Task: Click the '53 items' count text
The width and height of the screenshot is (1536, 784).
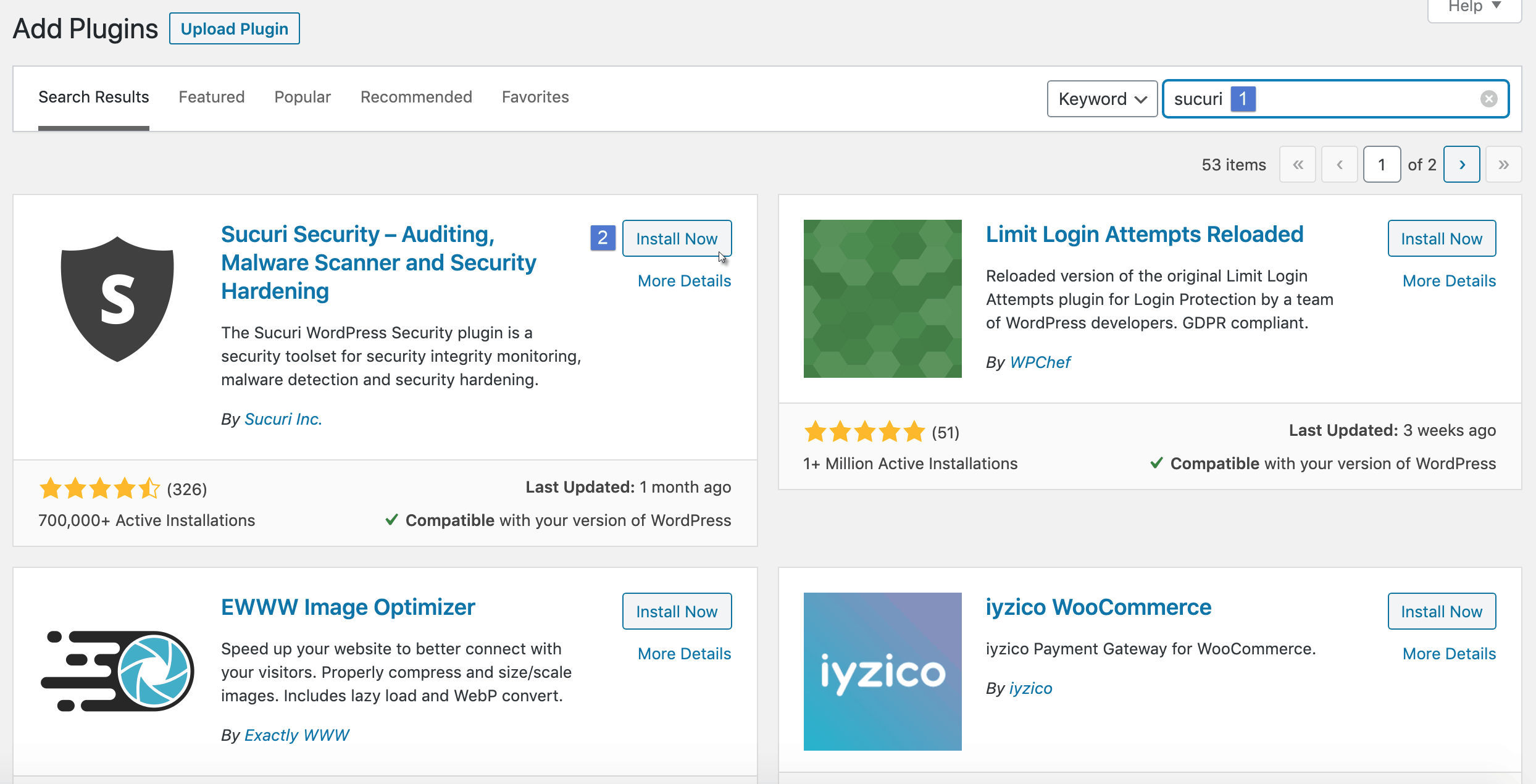Action: tap(1233, 165)
